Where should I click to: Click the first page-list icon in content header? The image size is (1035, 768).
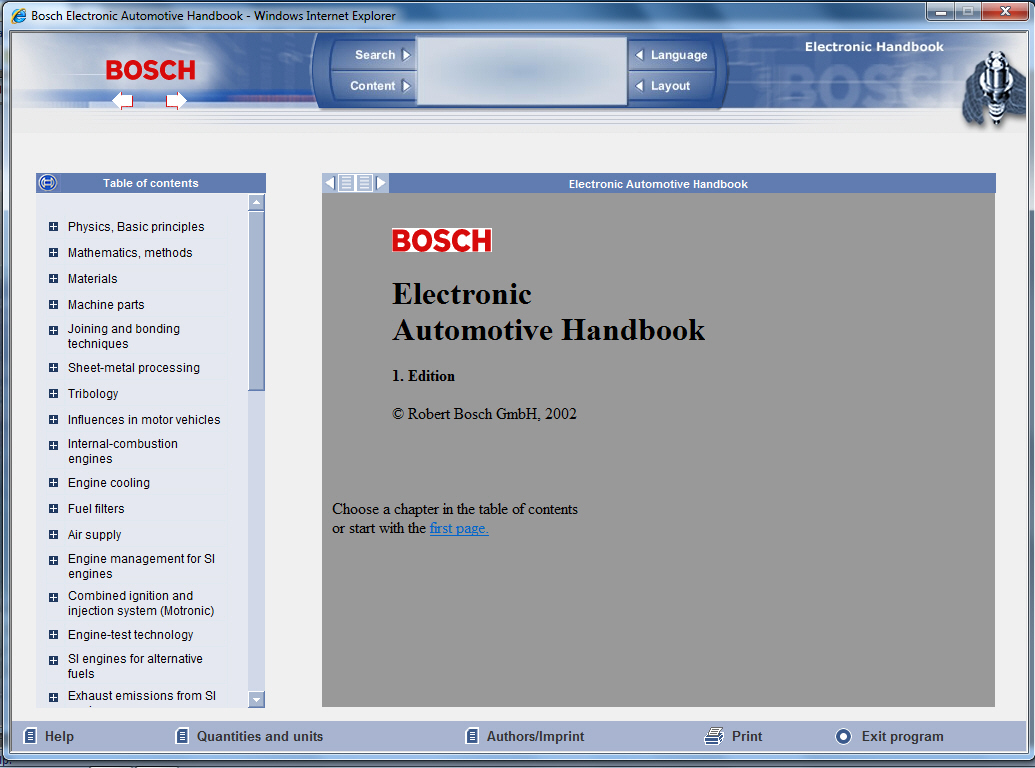click(x=347, y=183)
